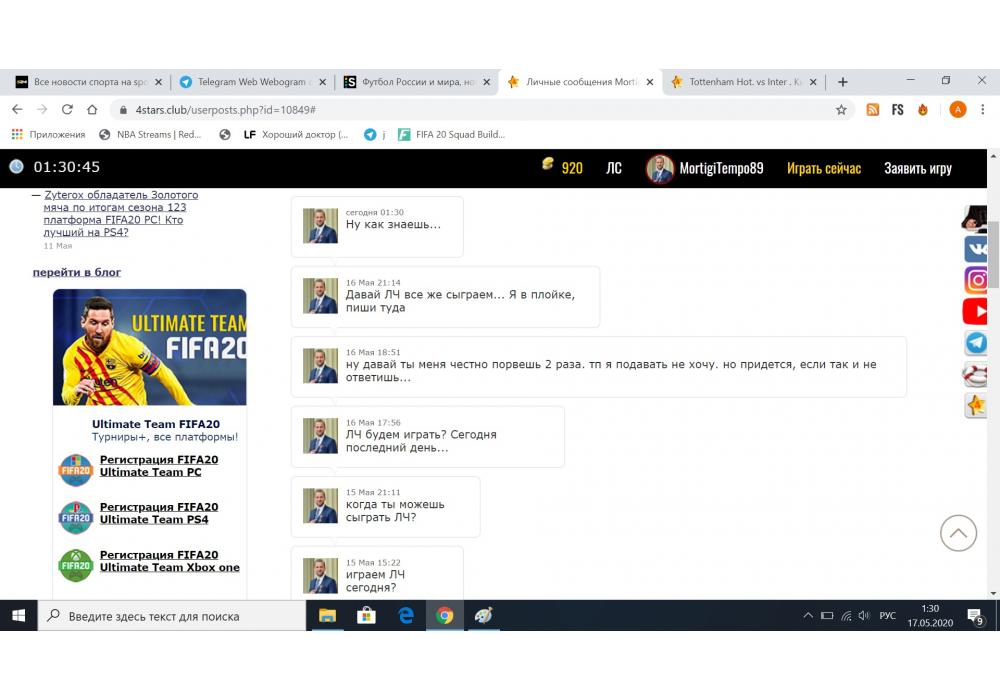Reload the current page
Screen dimensions: 1000x700
[67, 110]
